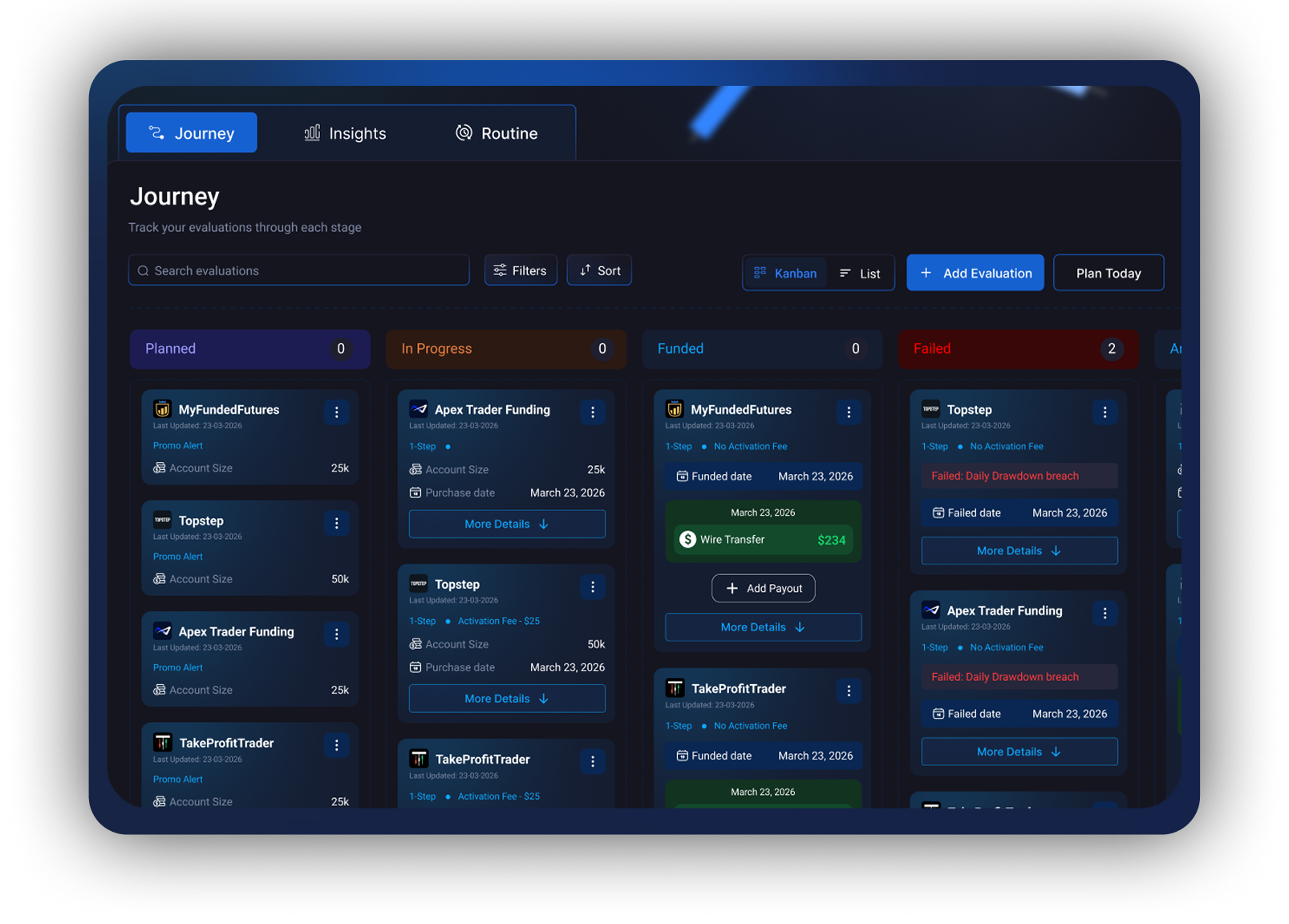Click the Failed date row on Topstep card
The height and width of the screenshot is (924, 1289).
click(x=1019, y=513)
